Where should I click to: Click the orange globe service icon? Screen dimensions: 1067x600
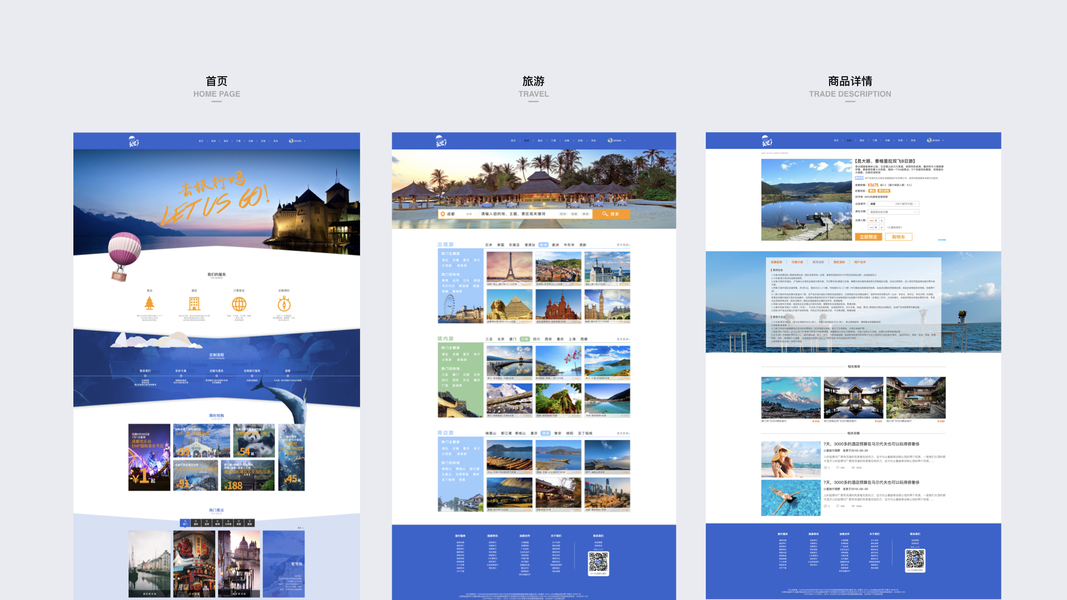click(x=239, y=304)
